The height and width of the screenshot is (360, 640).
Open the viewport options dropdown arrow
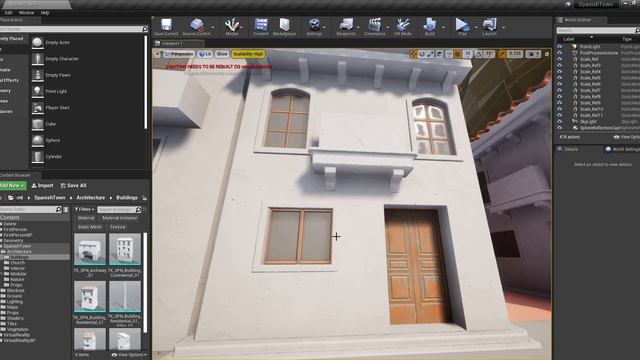pos(158,54)
